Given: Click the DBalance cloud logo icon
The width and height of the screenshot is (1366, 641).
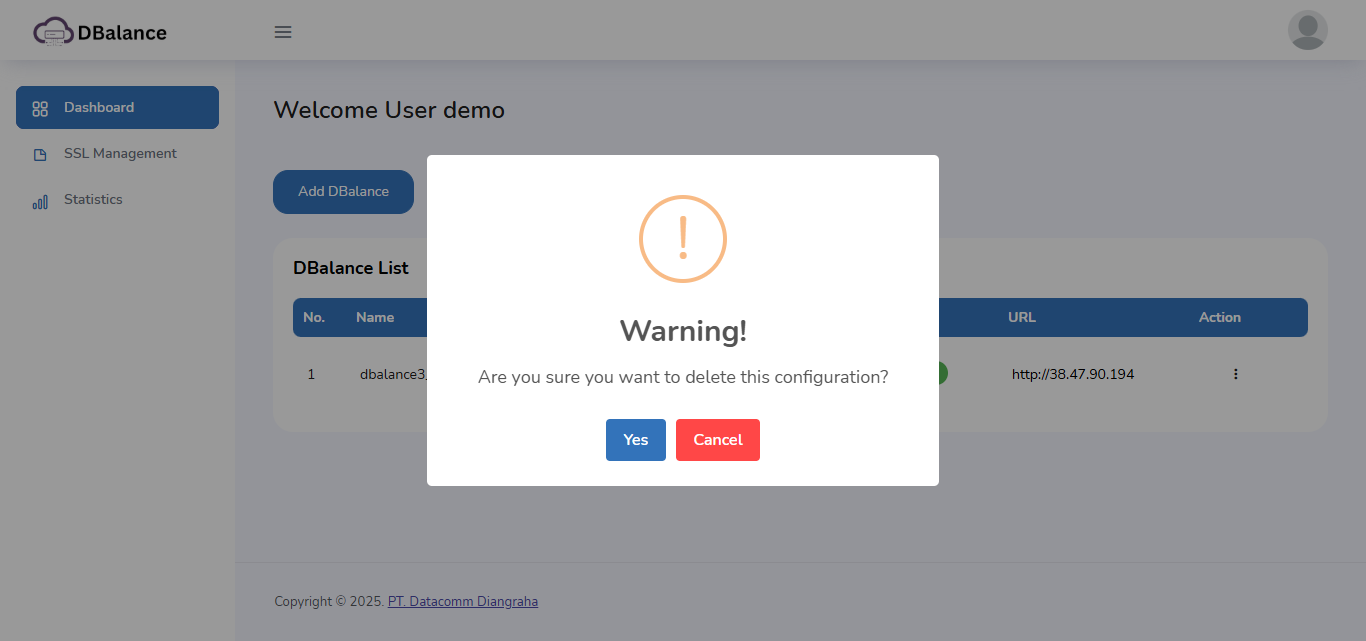Looking at the screenshot, I should [53, 32].
